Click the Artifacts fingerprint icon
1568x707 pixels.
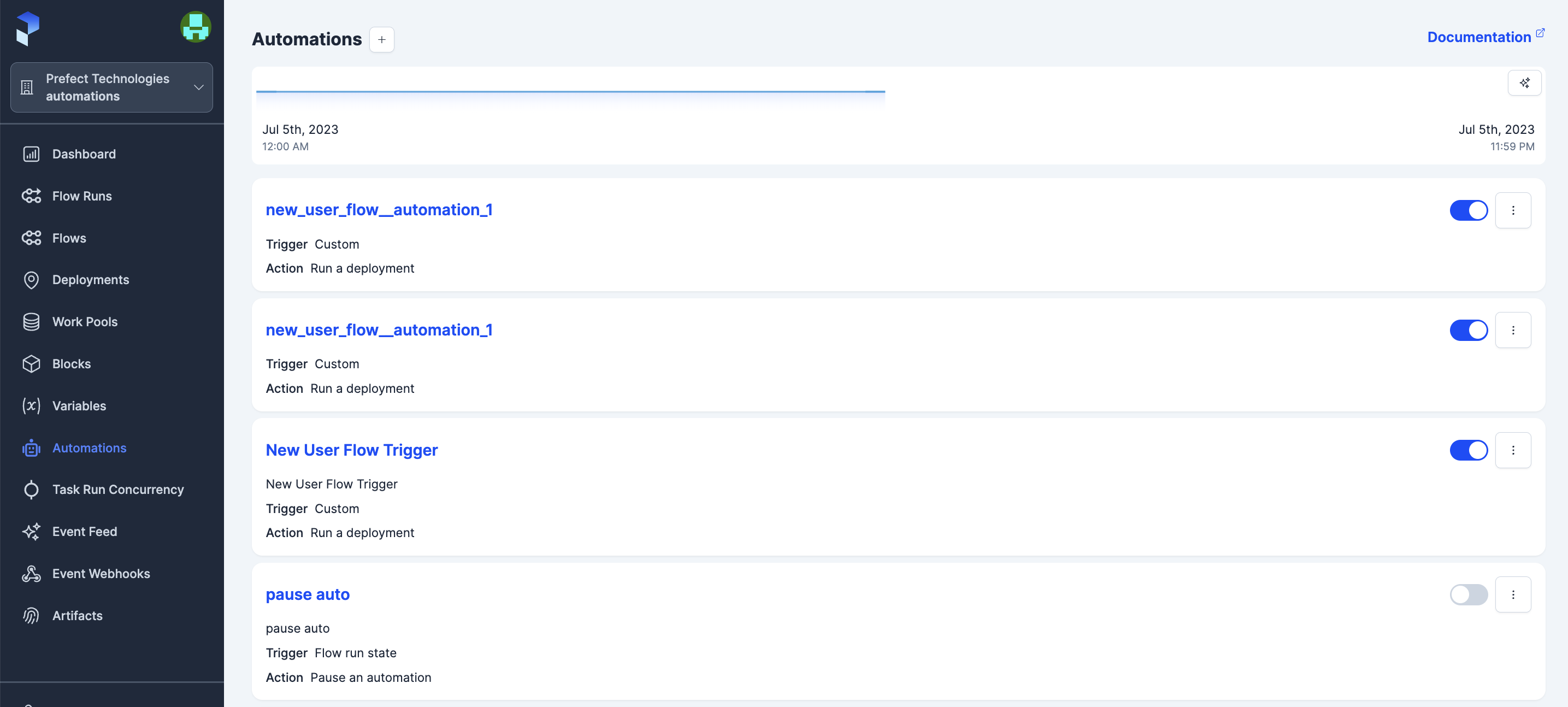click(x=31, y=616)
